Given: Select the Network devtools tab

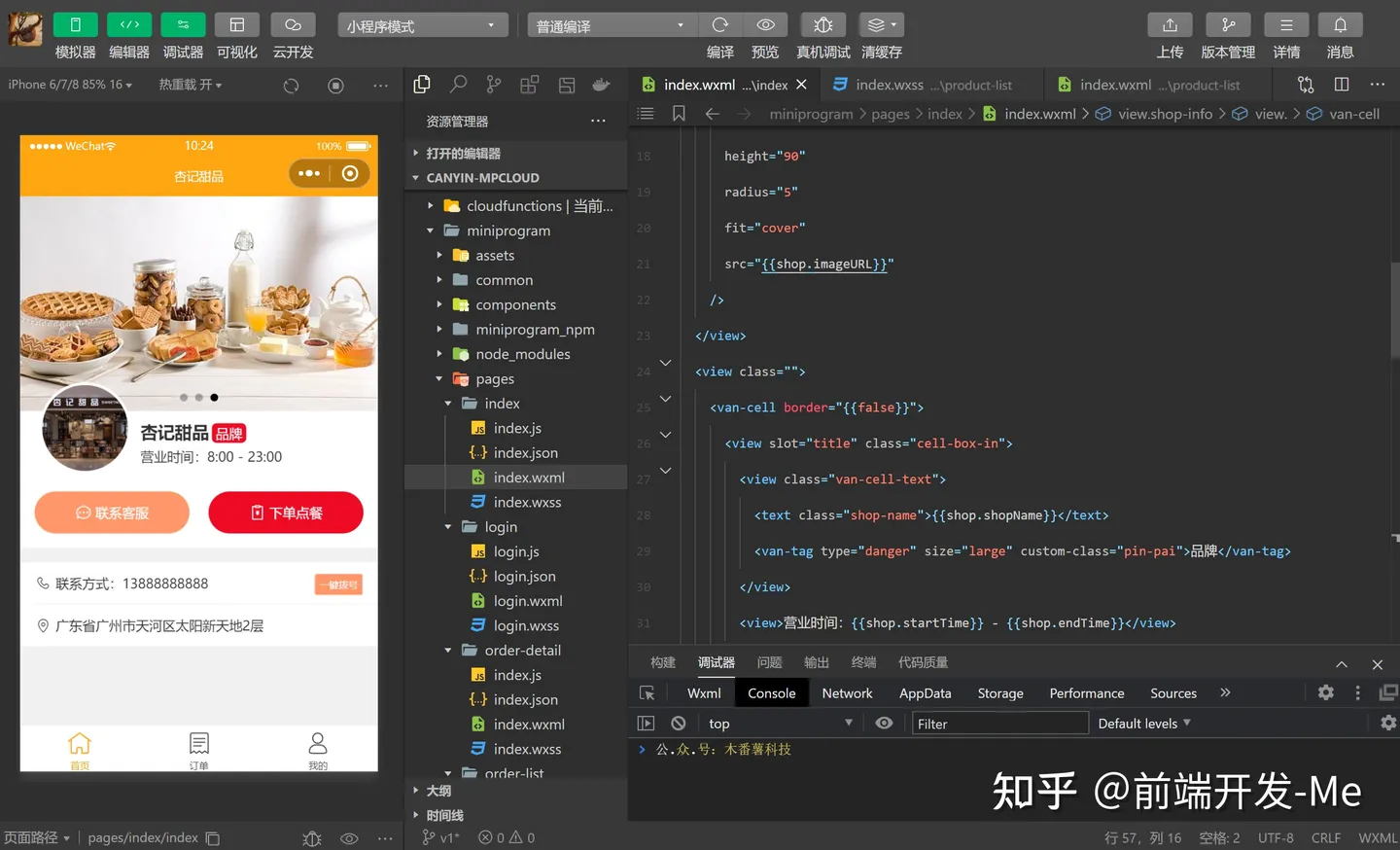Looking at the screenshot, I should point(847,693).
